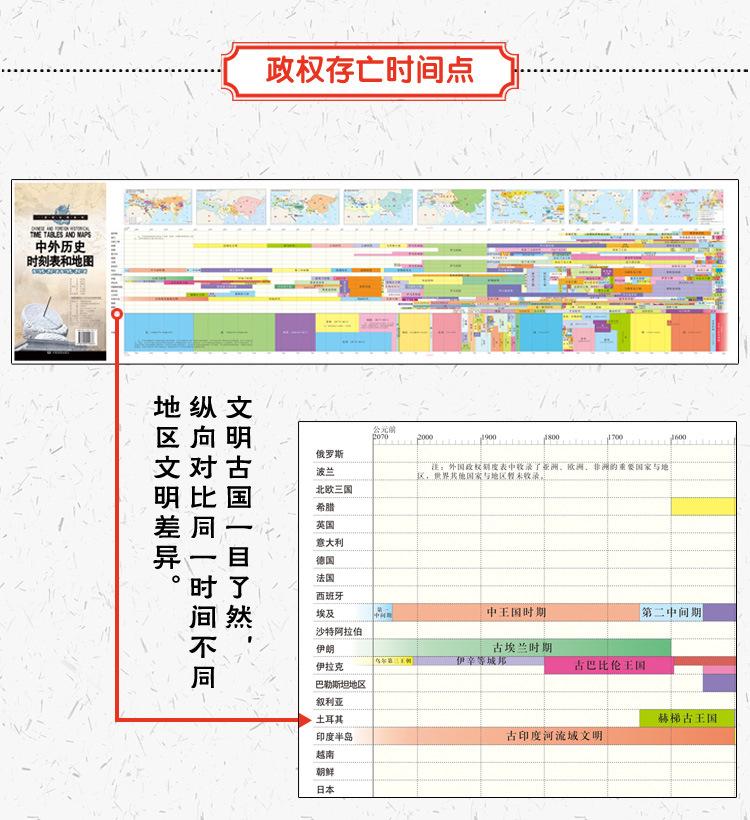
Task: Click the first world map thumbnail on the left
Action: point(155,208)
